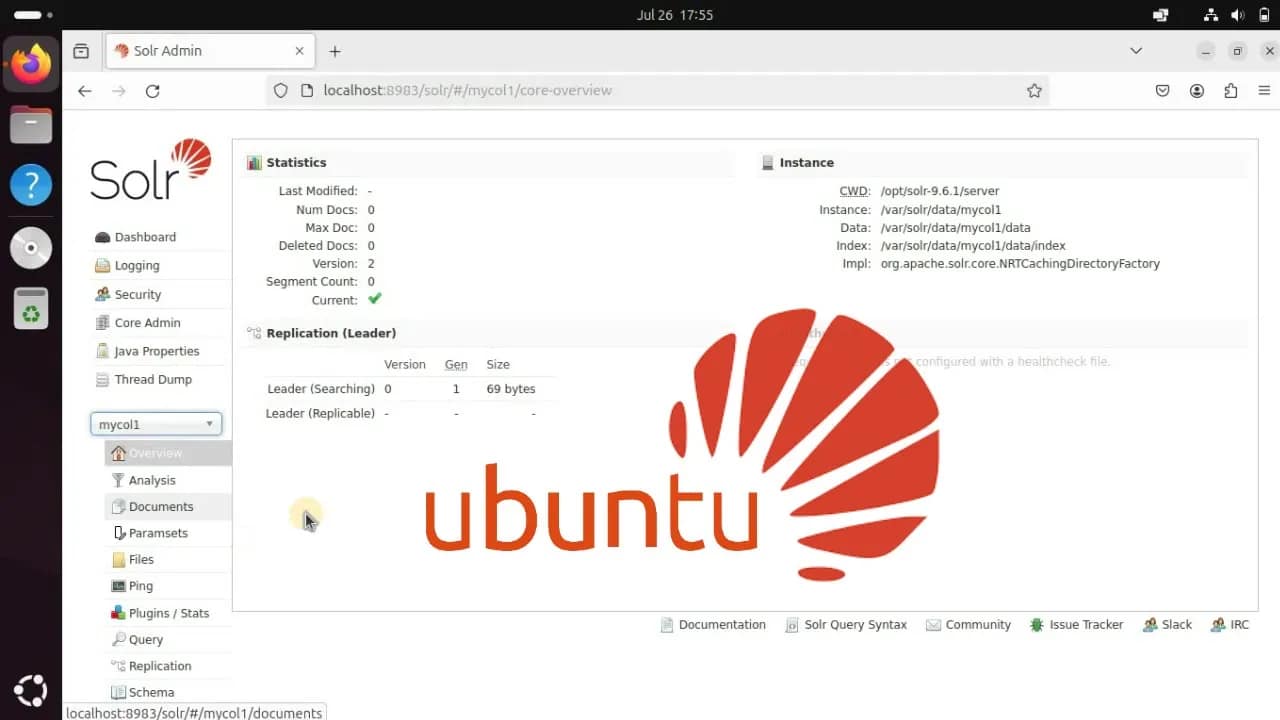The image size is (1280, 720).
Task: View the Logging section
Action: pos(137,265)
